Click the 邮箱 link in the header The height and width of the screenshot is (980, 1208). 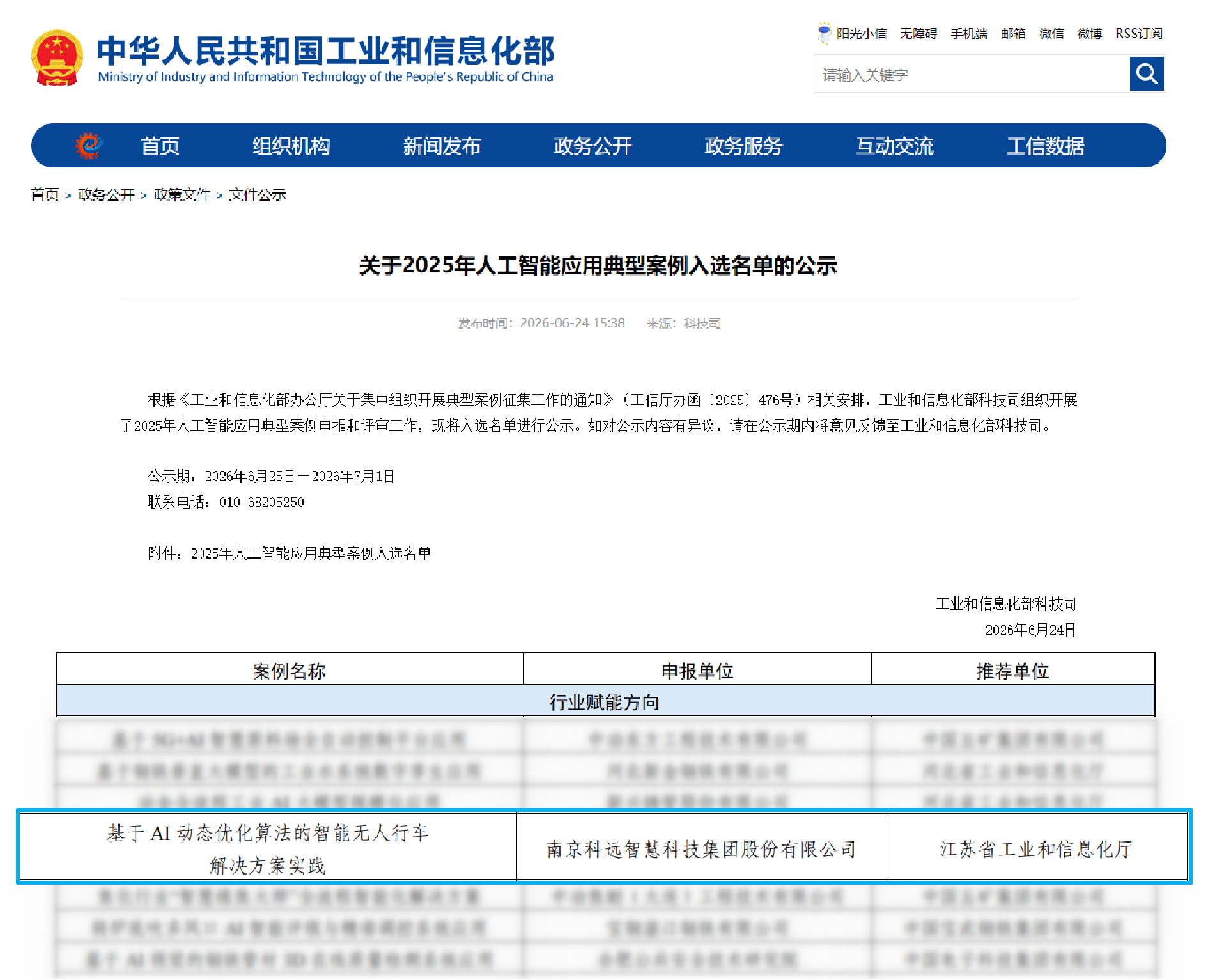[1013, 34]
